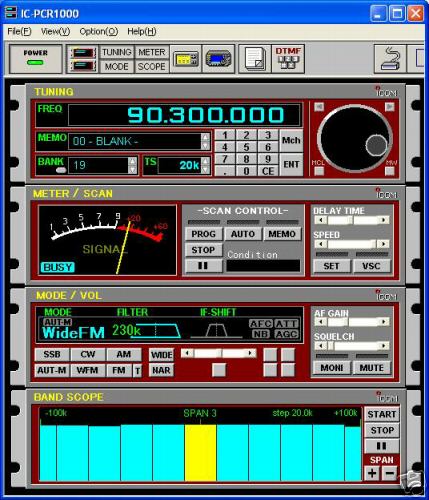Toggle the MCL checkbox
The height and width of the screenshot is (500, 429).
pos(319,171)
